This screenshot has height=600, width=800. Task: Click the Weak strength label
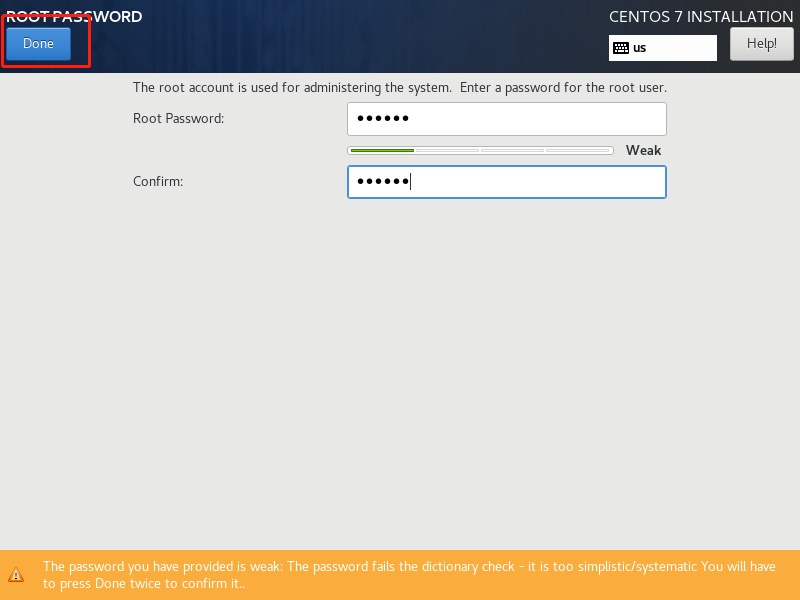[x=643, y=151]
